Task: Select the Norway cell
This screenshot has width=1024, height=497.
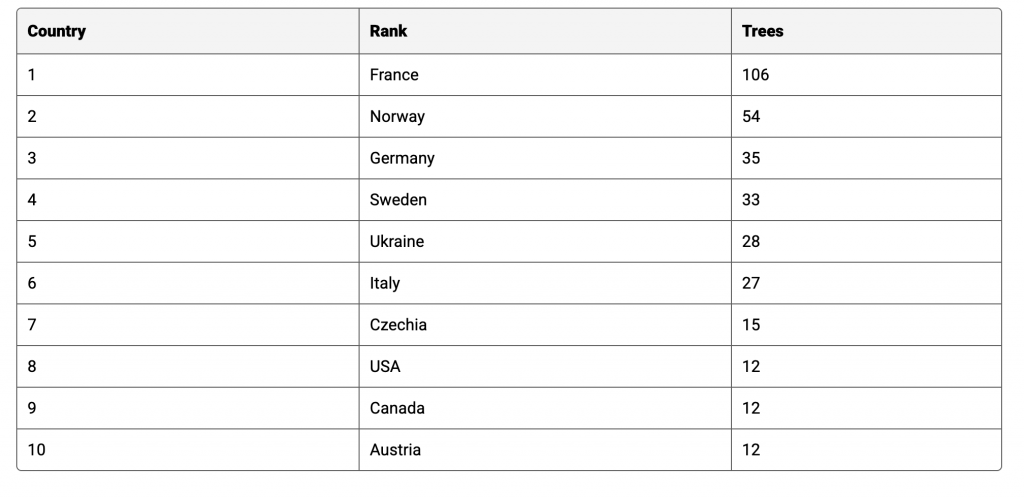Action: [397, 117]
